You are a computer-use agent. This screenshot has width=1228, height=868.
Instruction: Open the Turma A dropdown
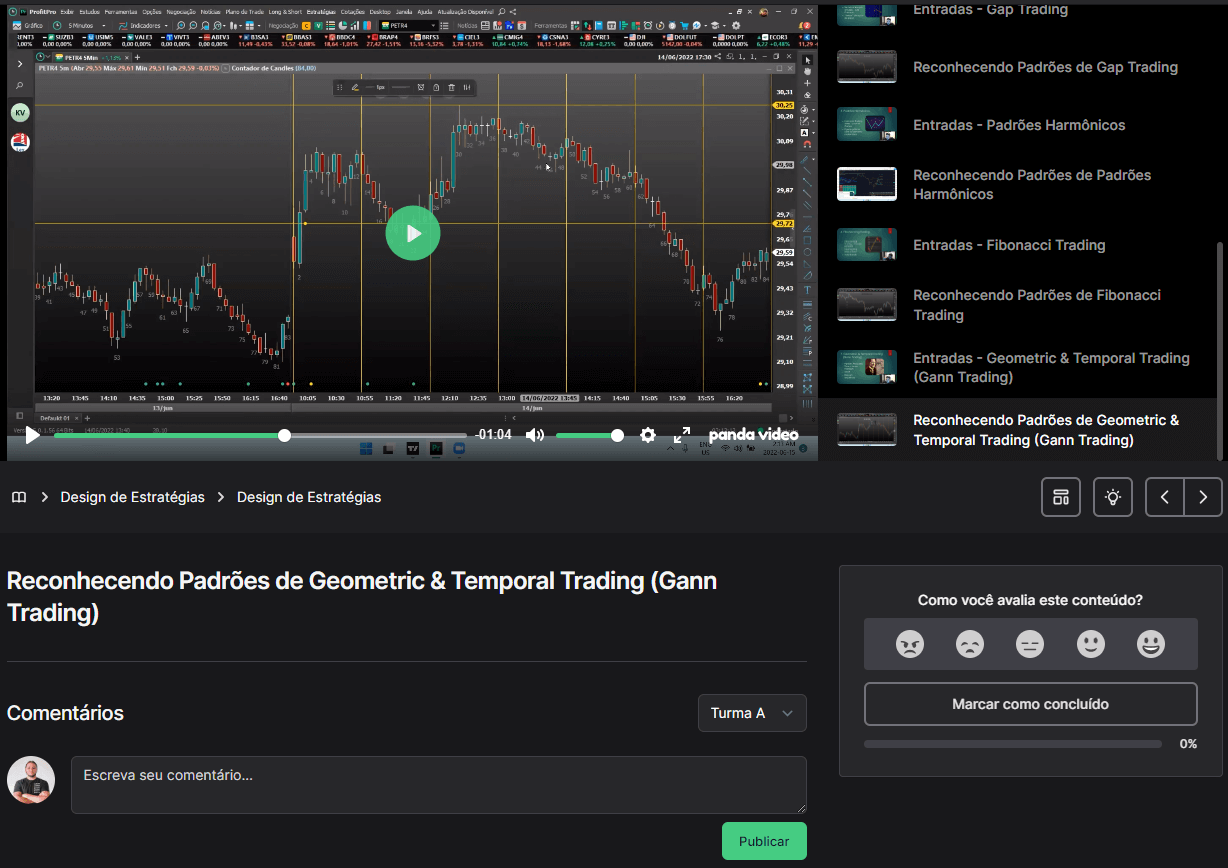(x=752, y=713)
